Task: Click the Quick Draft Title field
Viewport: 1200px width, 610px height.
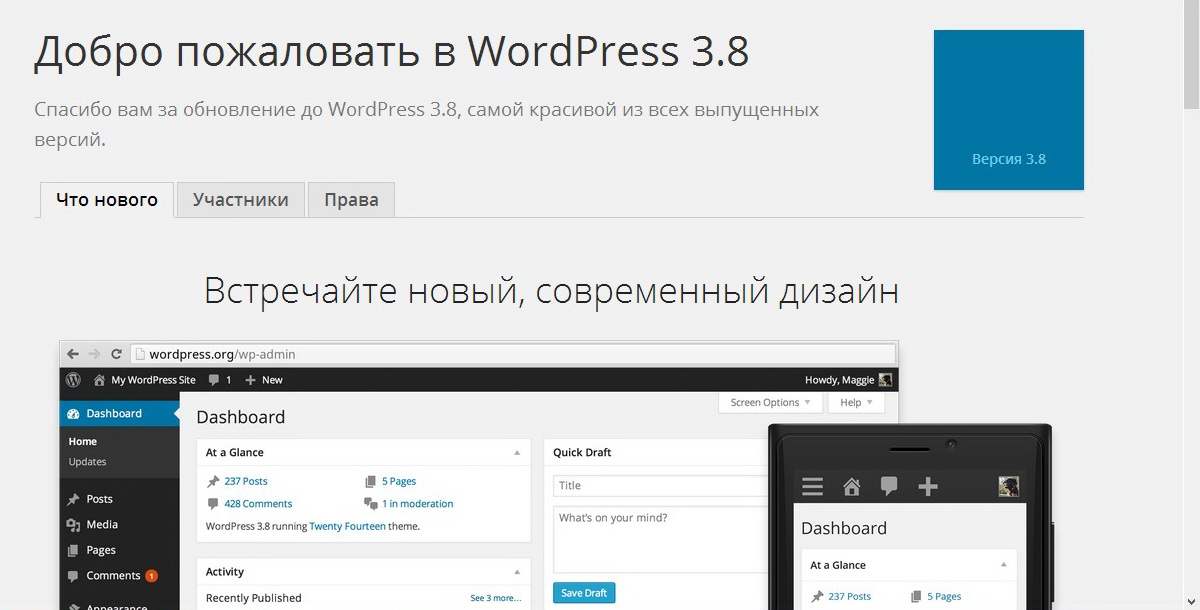Action: pos(661,486)
